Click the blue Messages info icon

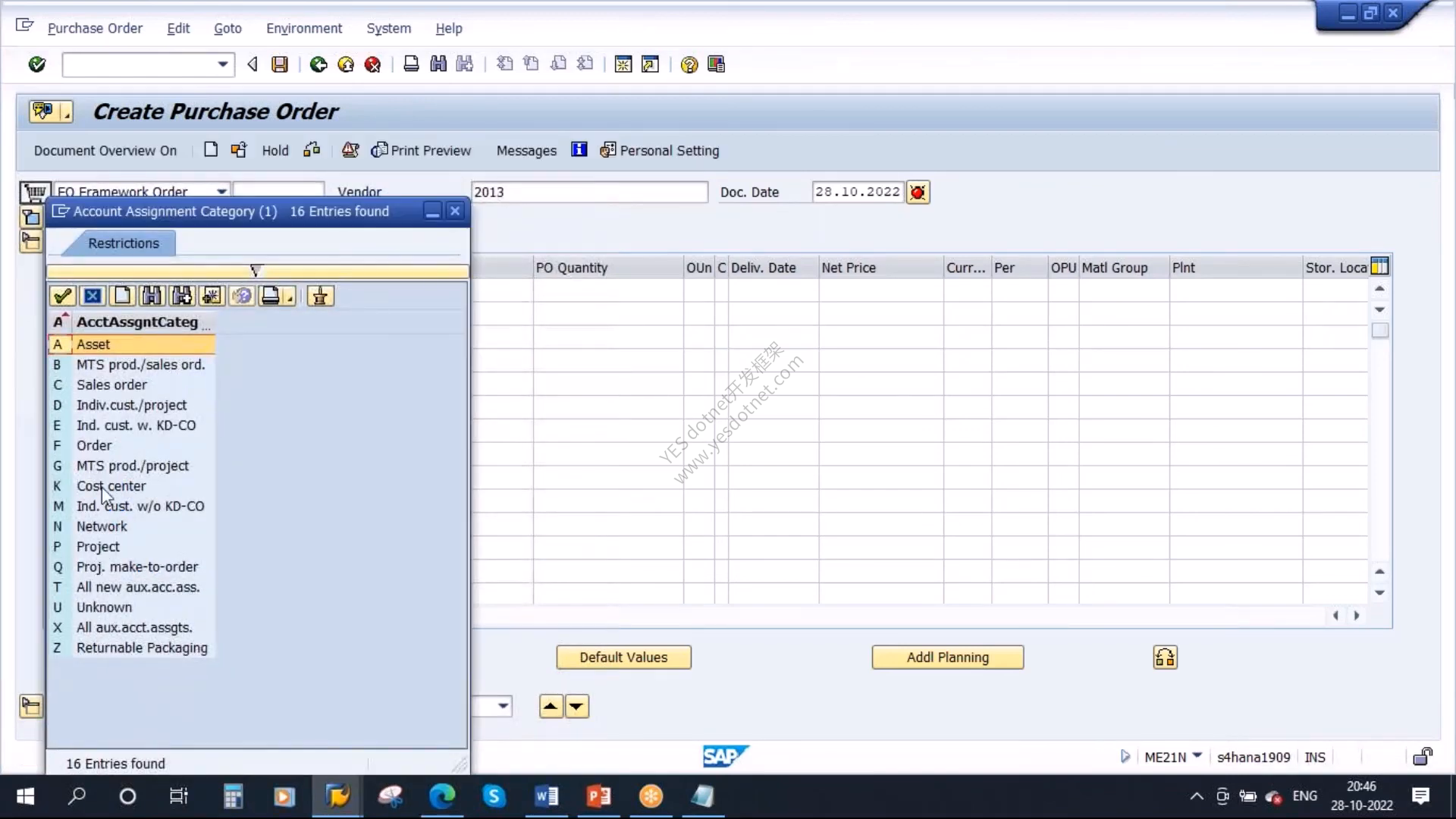pyautogui.click(x=579, y=149)
